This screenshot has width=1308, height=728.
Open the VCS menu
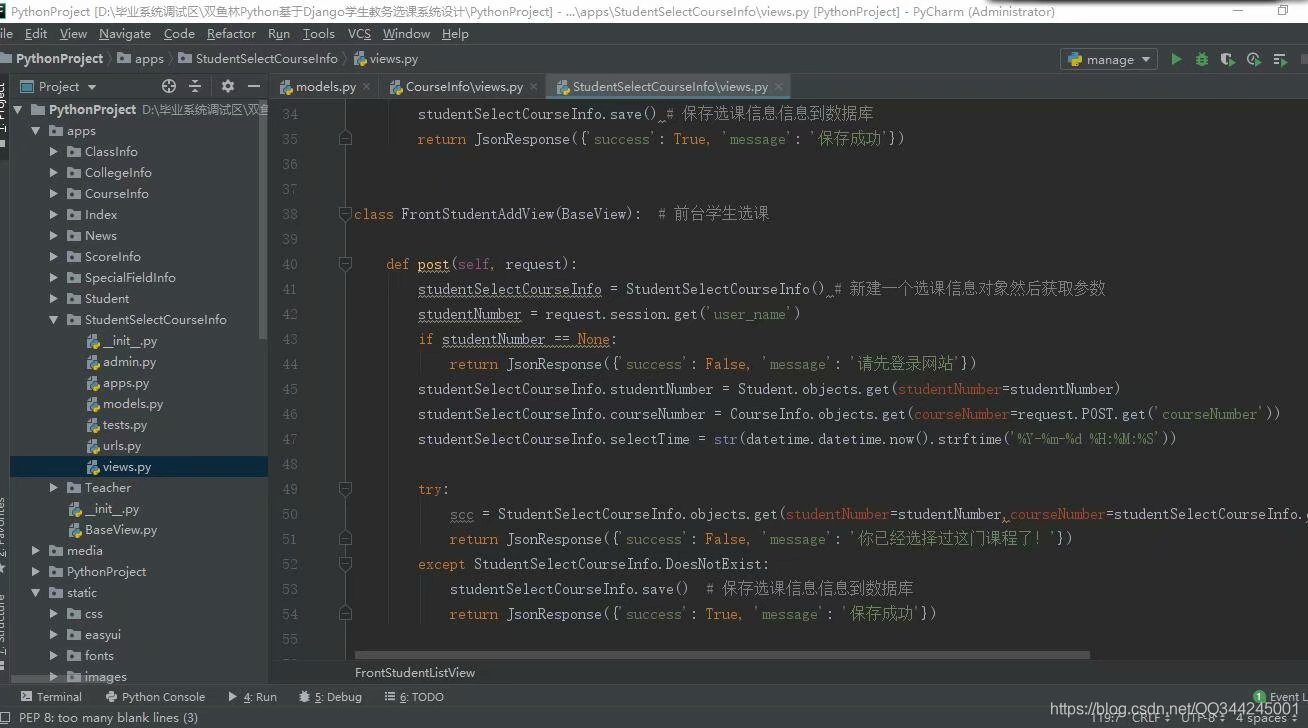(x=359, y=33)
